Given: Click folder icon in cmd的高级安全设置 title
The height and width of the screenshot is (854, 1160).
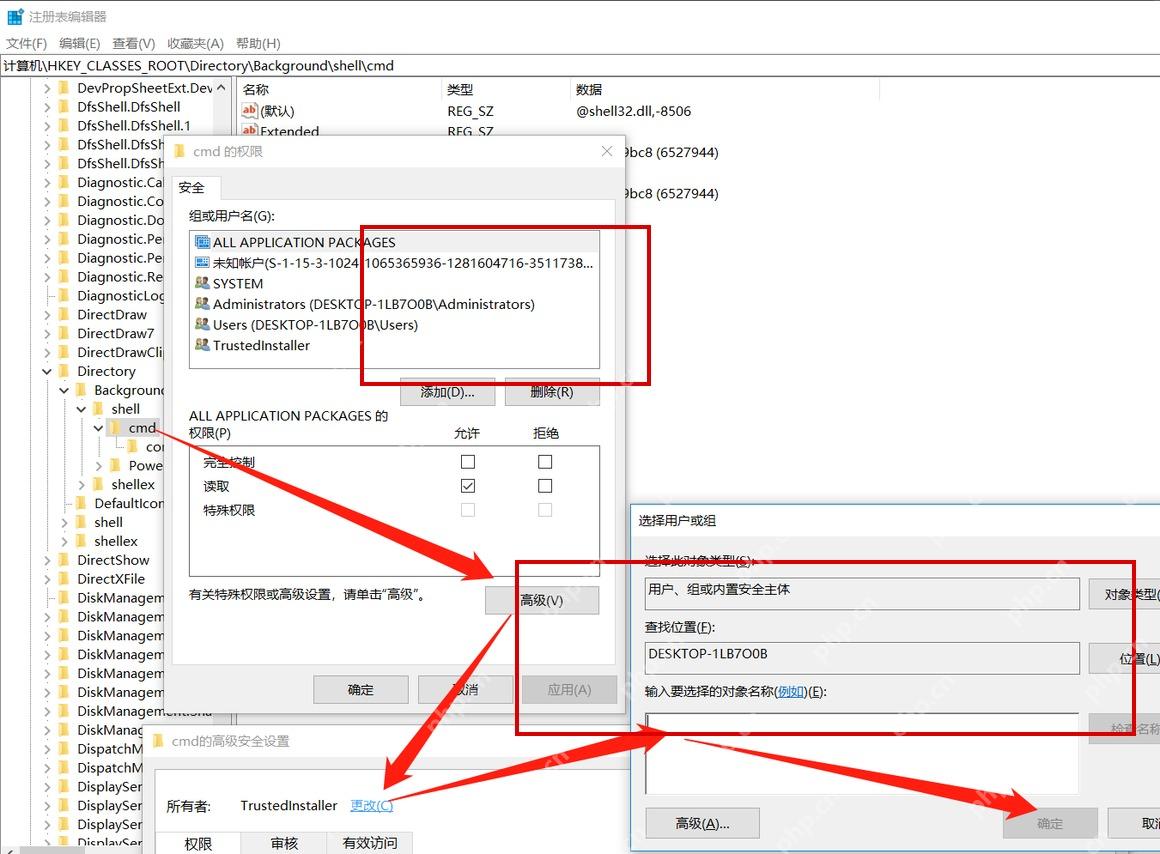Looking at the screenshot, I should 158,741.
